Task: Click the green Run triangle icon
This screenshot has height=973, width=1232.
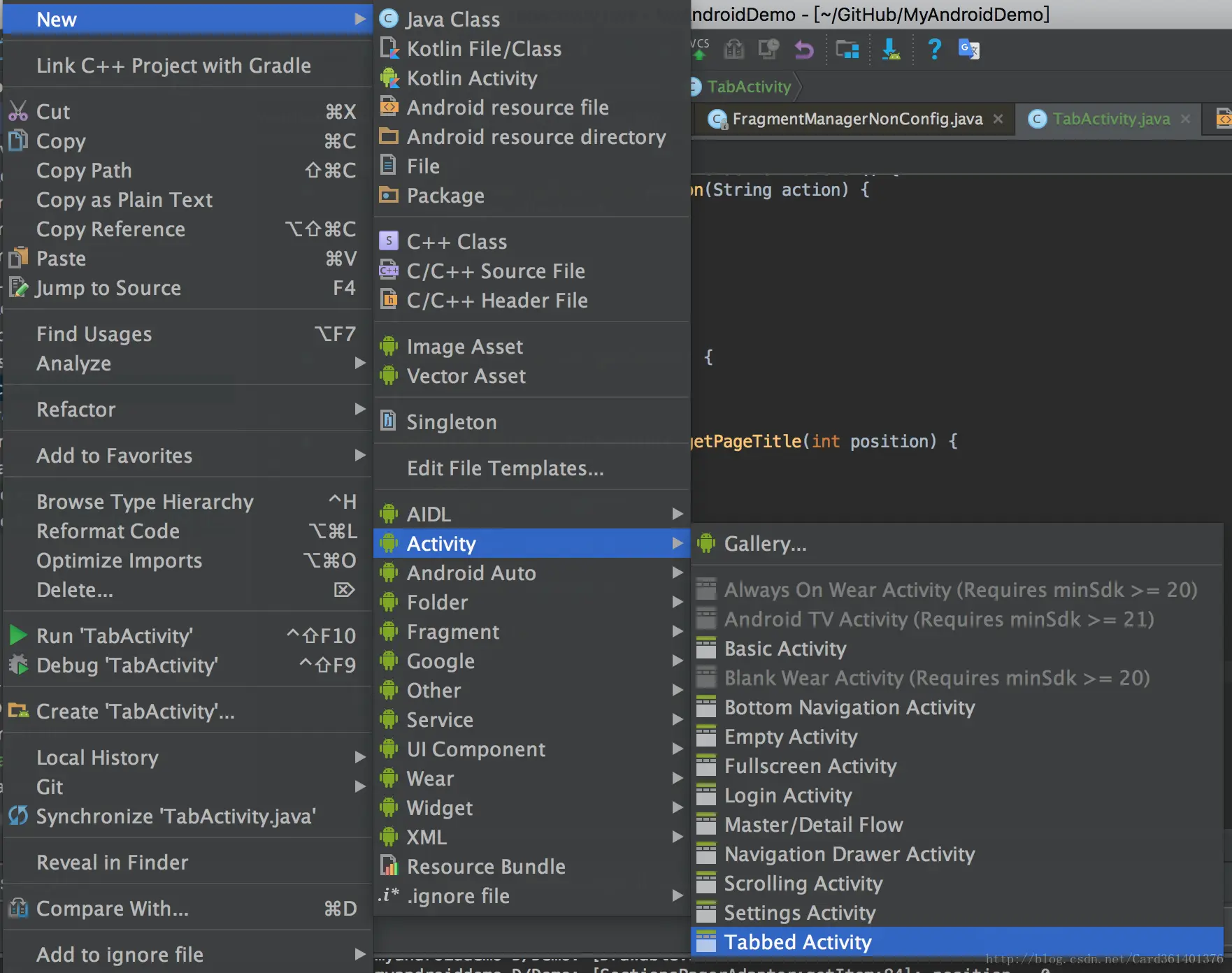Action: tap(18, 635)
